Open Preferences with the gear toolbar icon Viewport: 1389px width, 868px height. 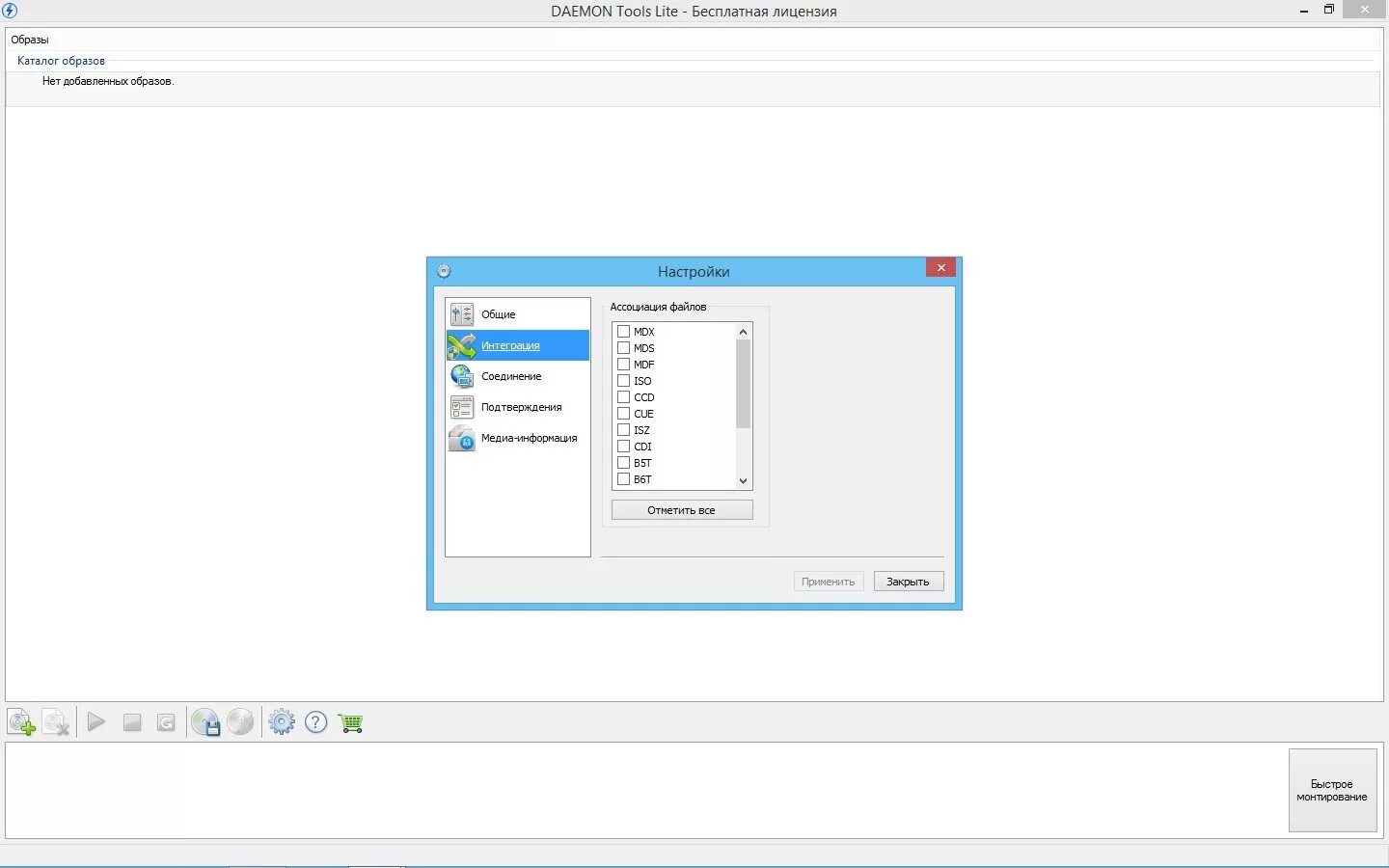point(282,721)
